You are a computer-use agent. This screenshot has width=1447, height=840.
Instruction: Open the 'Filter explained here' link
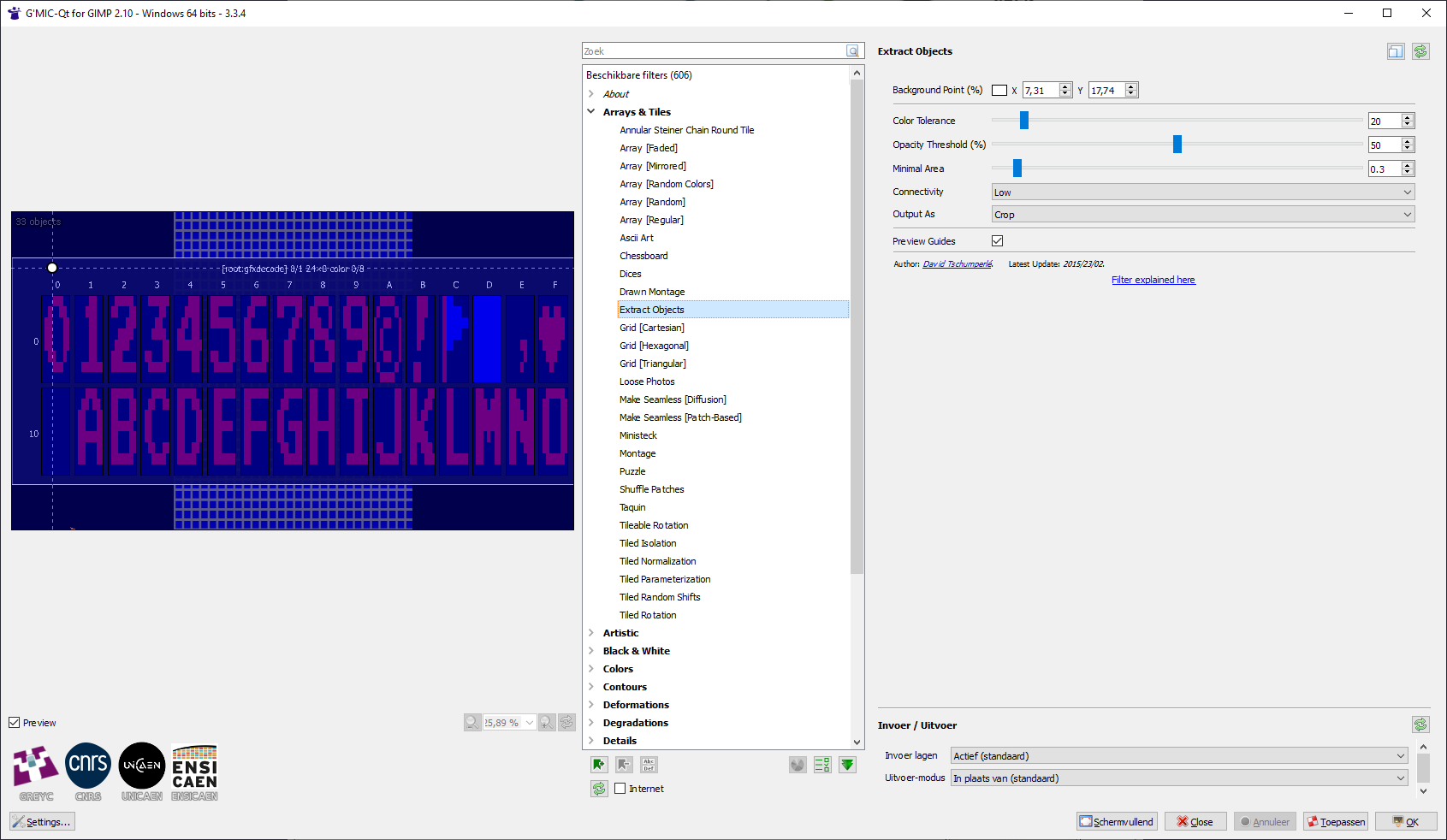tap(1153, 280)
